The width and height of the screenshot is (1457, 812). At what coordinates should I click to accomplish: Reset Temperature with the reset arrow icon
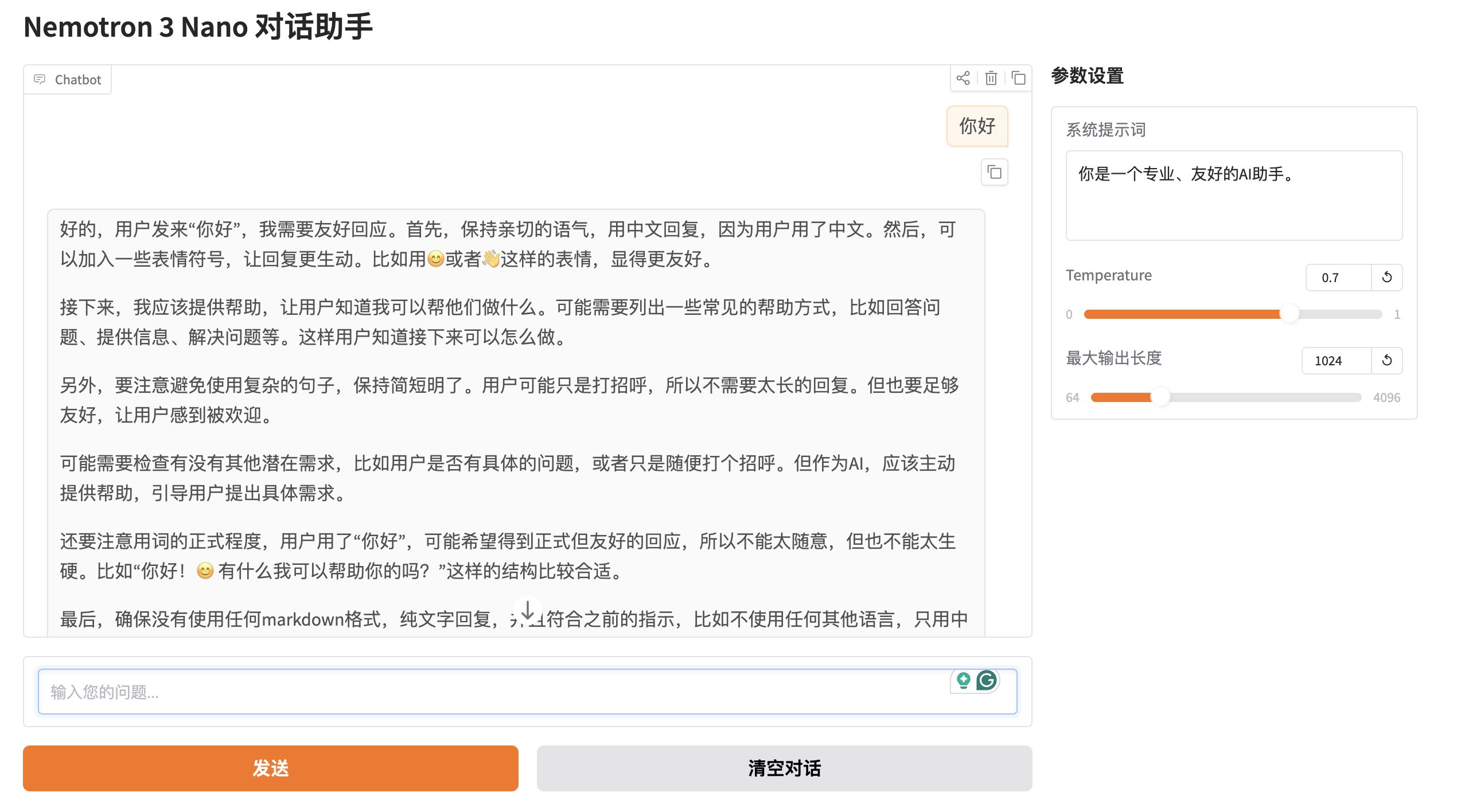[x=1386, y=278]
